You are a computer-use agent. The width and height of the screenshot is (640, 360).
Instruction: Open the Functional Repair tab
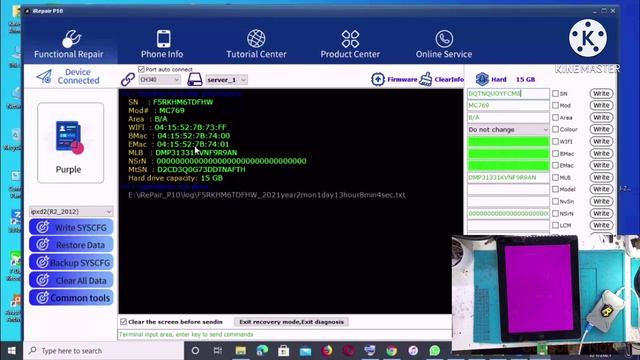(69, 44)
